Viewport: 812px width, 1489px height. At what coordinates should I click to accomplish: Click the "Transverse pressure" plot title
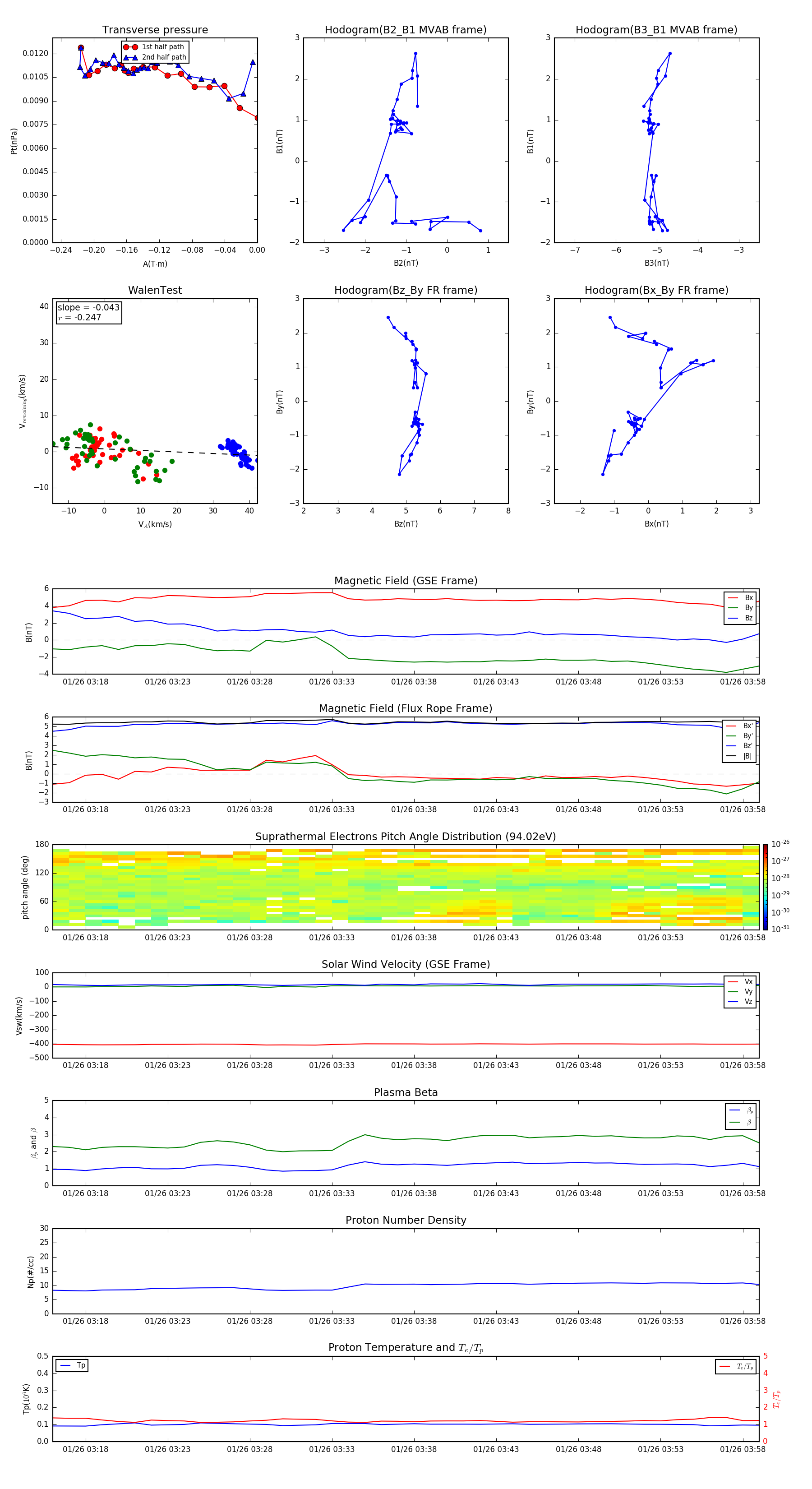(155, 30)
